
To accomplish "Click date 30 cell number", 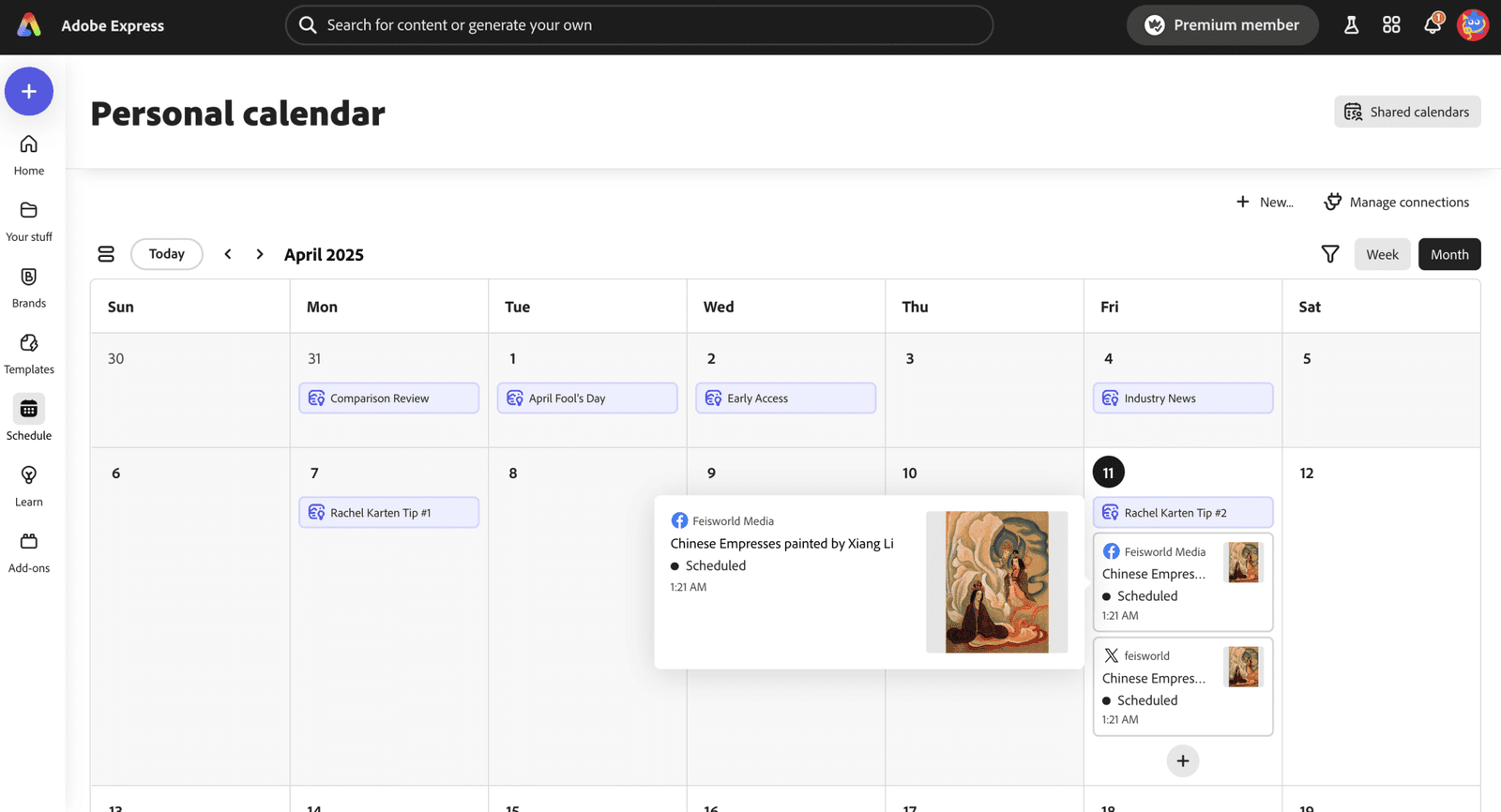I will pos(115,358).
